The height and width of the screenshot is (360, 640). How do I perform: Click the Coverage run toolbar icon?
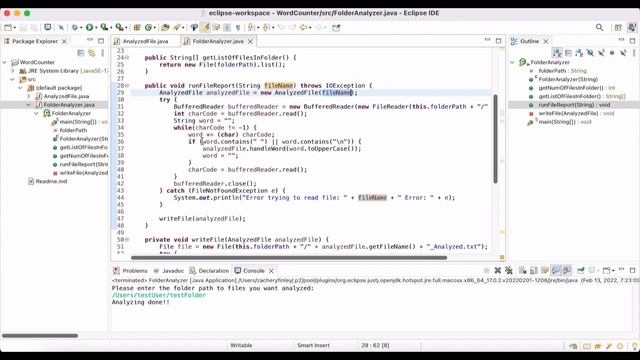click(104, 27)
